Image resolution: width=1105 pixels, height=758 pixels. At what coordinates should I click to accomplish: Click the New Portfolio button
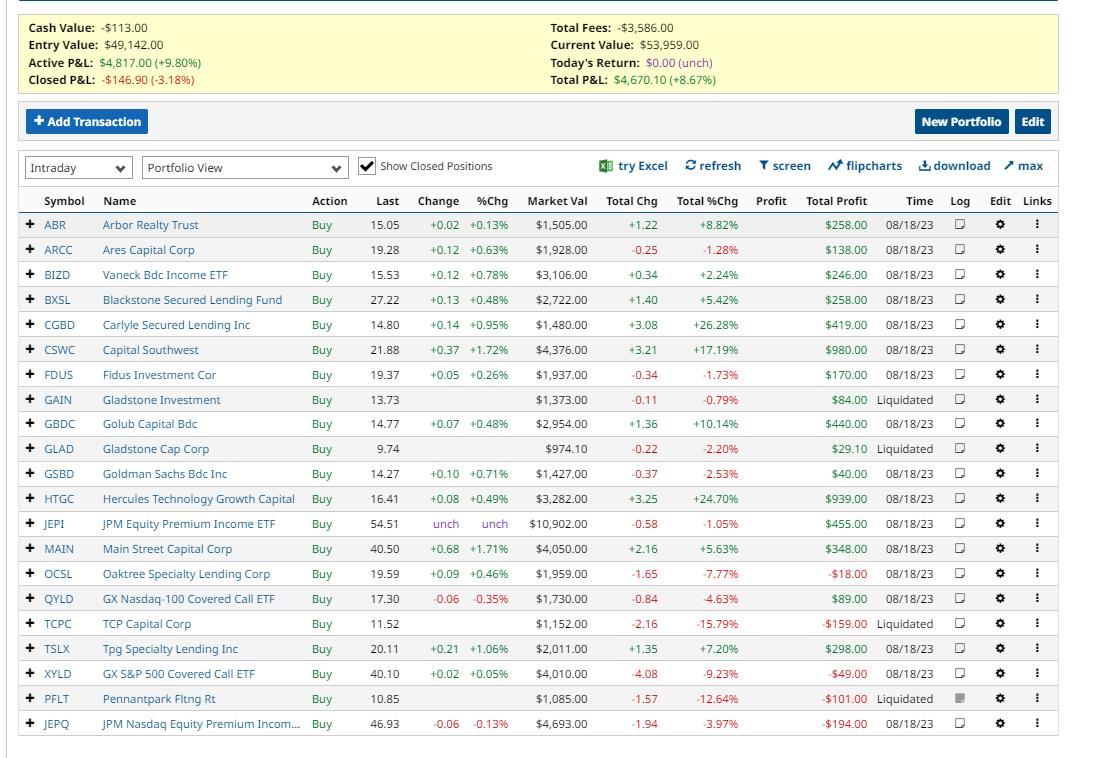coord(961,121)
